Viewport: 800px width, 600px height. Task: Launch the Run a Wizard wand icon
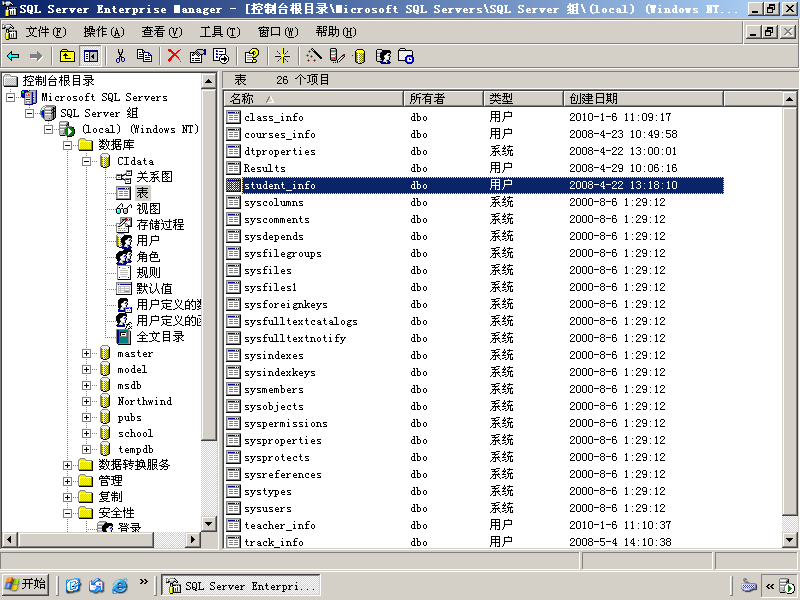click(x=313, y=56)
